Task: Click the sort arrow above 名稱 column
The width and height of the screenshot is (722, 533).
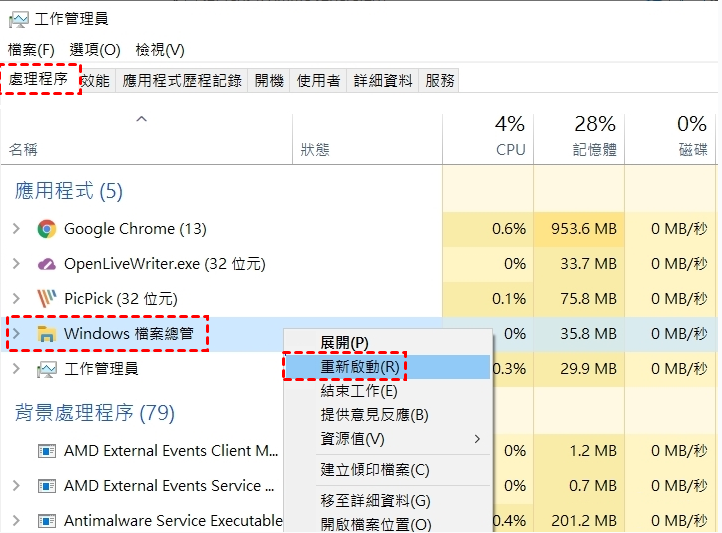Action: coord(141,119)
